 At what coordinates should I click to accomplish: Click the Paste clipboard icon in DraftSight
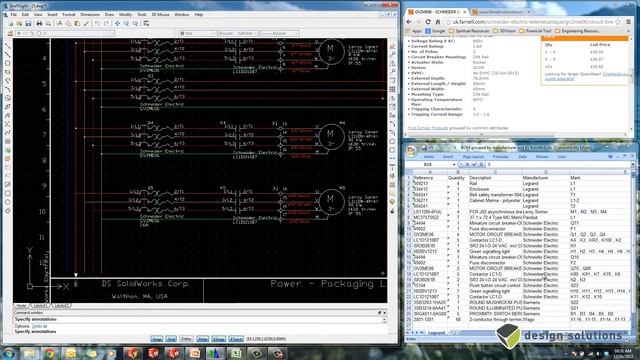tap(77, 24)
